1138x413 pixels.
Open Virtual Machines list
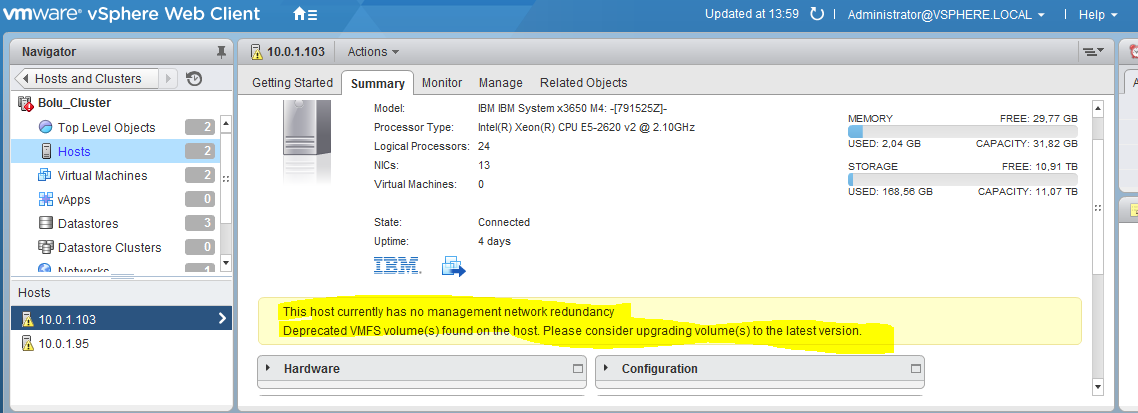point(115,175)
